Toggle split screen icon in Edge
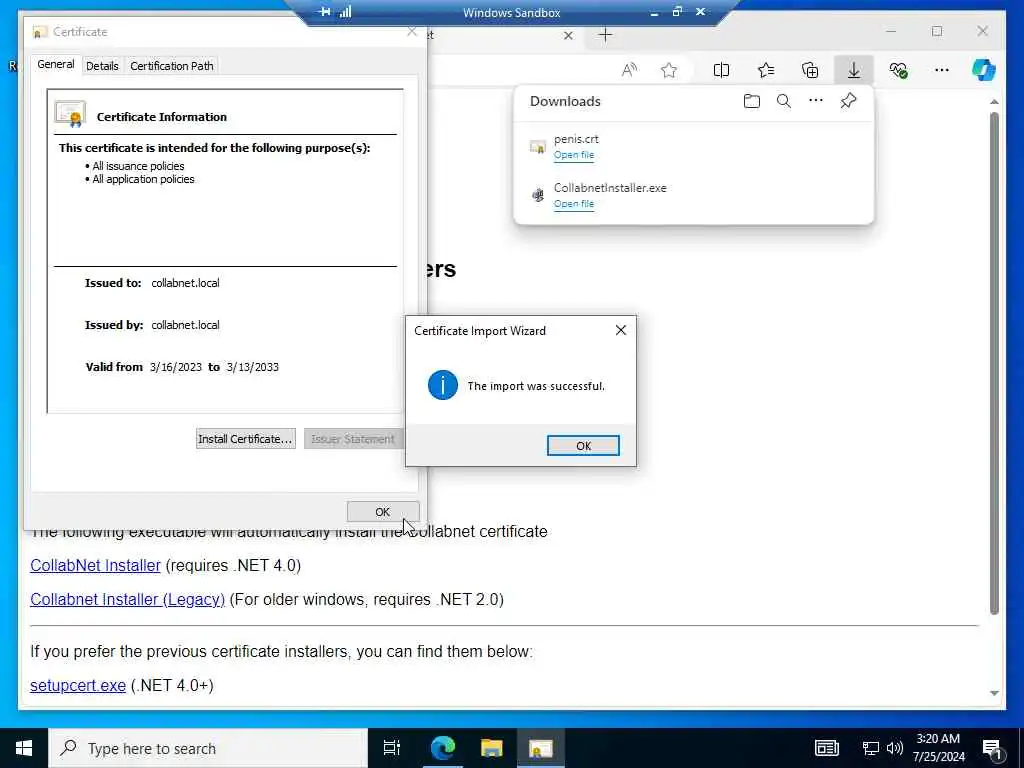This screenshot has height=768, width=1024. (721, 70)
